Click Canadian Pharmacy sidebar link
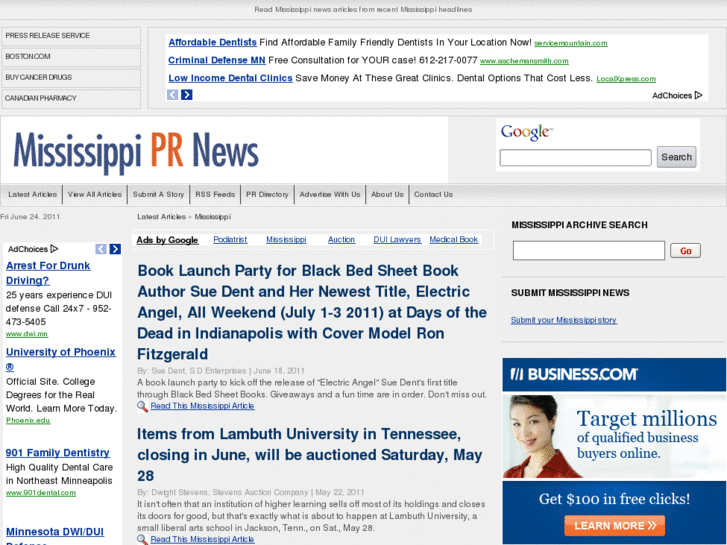 [x=71, y=98]
